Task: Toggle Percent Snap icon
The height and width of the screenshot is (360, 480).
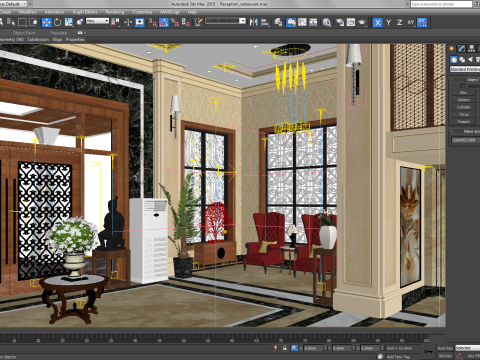Action: [x=175, y=22]
